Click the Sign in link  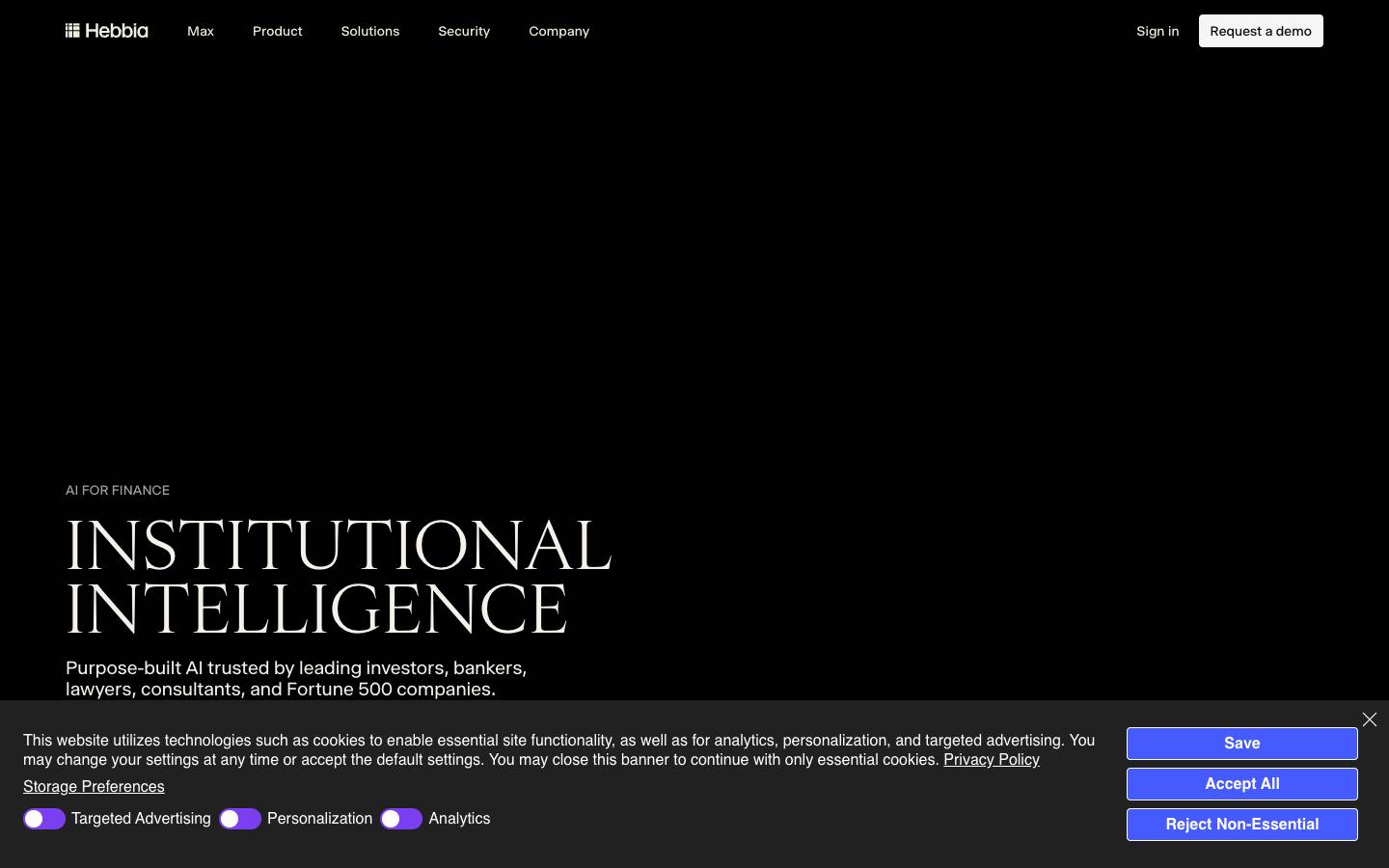tap(1157, 31)
